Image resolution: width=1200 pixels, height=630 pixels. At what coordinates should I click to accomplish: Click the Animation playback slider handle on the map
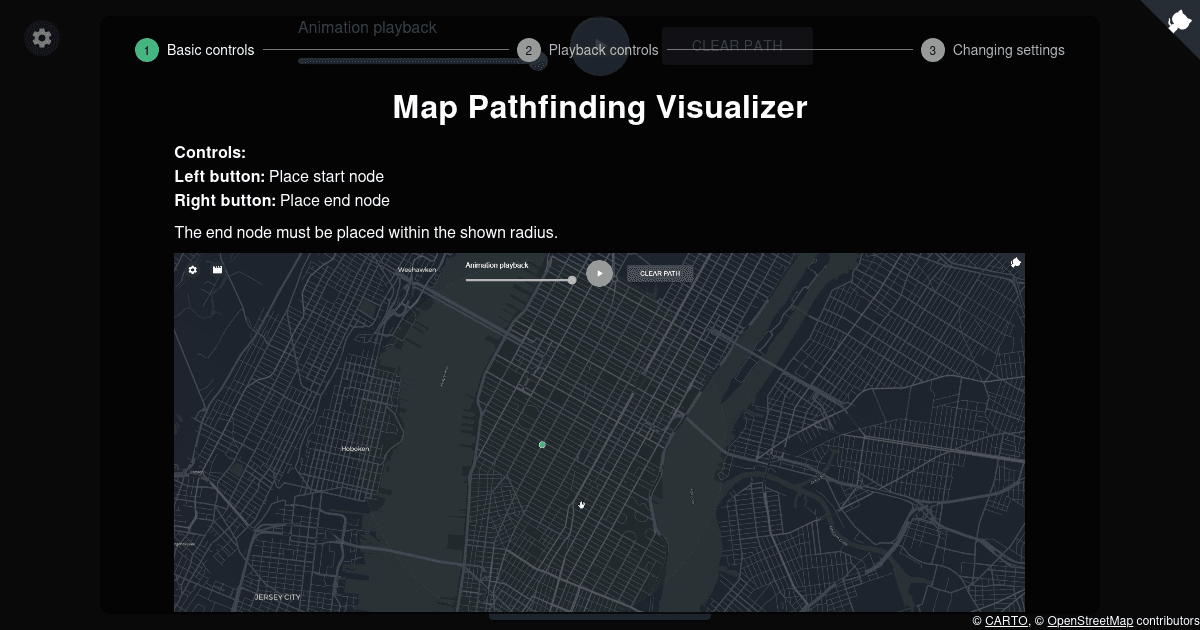pos(571,280)
